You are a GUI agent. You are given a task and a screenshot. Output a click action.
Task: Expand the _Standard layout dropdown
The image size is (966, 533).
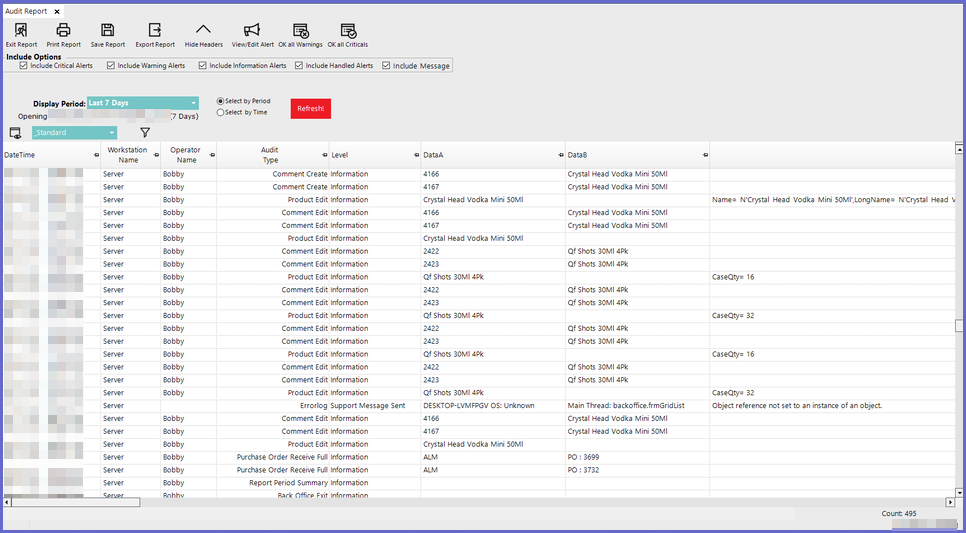[x=112, y=133]
